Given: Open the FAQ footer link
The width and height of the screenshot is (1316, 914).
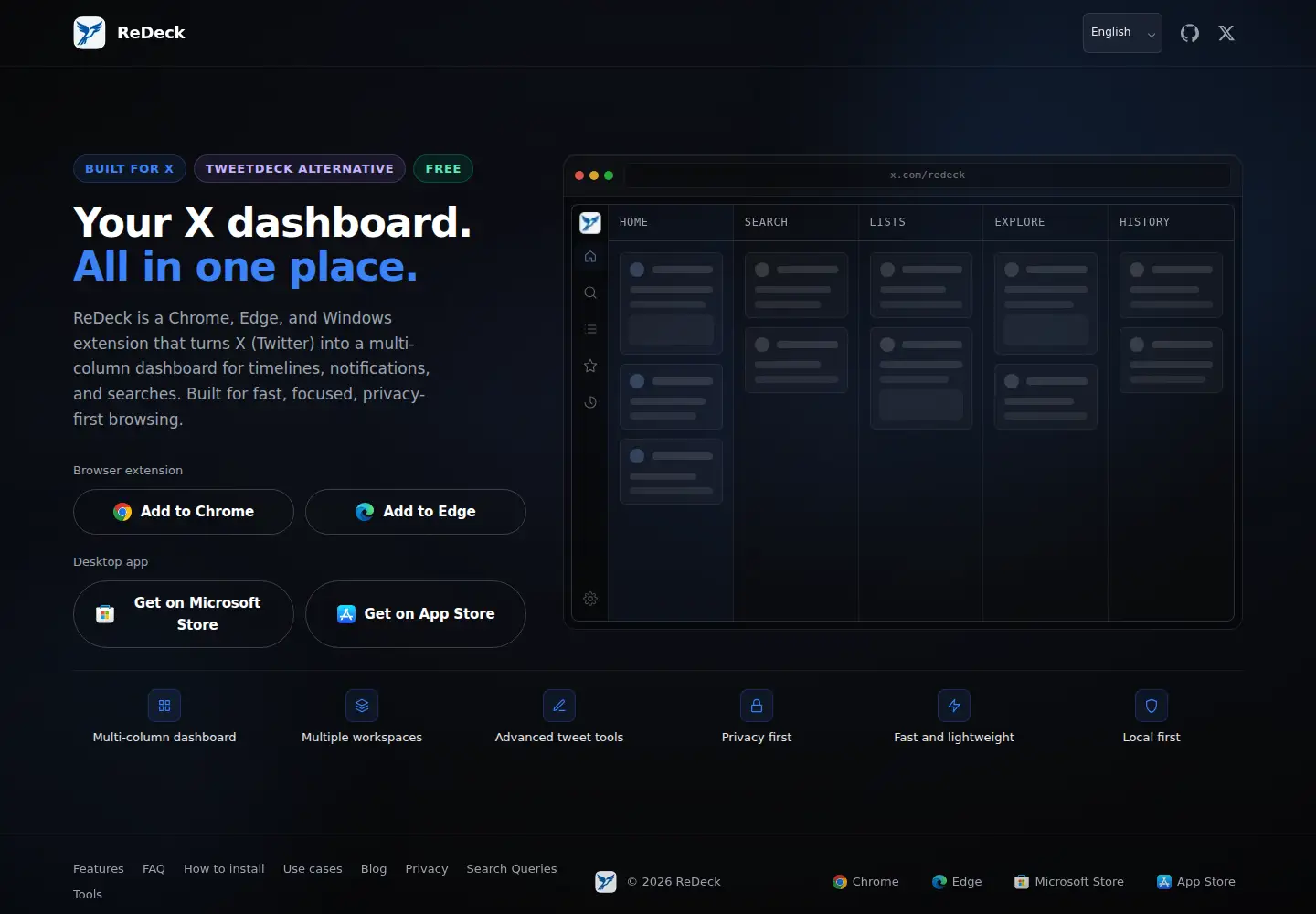Looking at the screenshot, I should coord(154,869).
